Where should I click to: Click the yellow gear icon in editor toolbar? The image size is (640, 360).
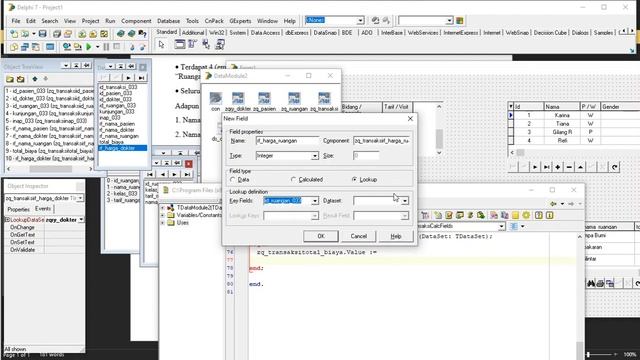click(526, 215)
